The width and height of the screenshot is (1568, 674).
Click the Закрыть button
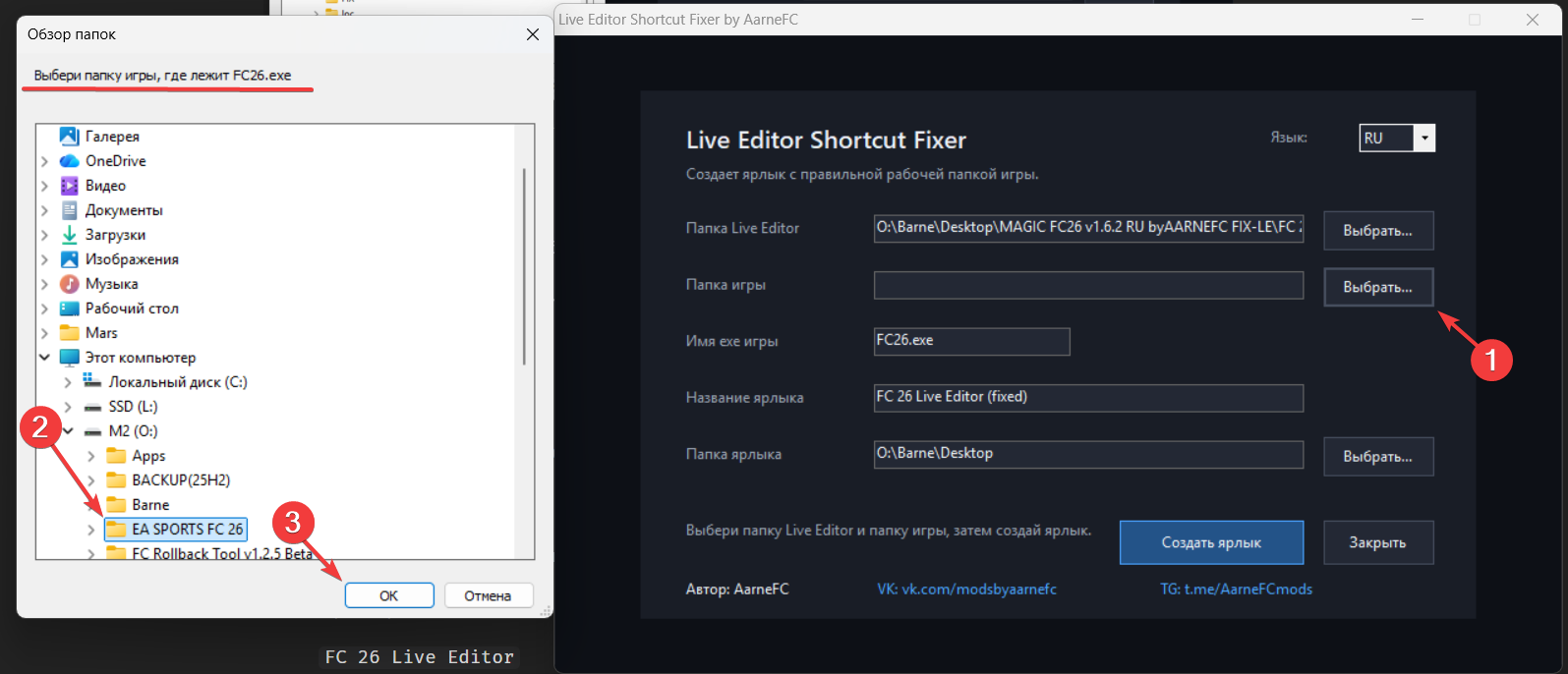(1378, 542)
